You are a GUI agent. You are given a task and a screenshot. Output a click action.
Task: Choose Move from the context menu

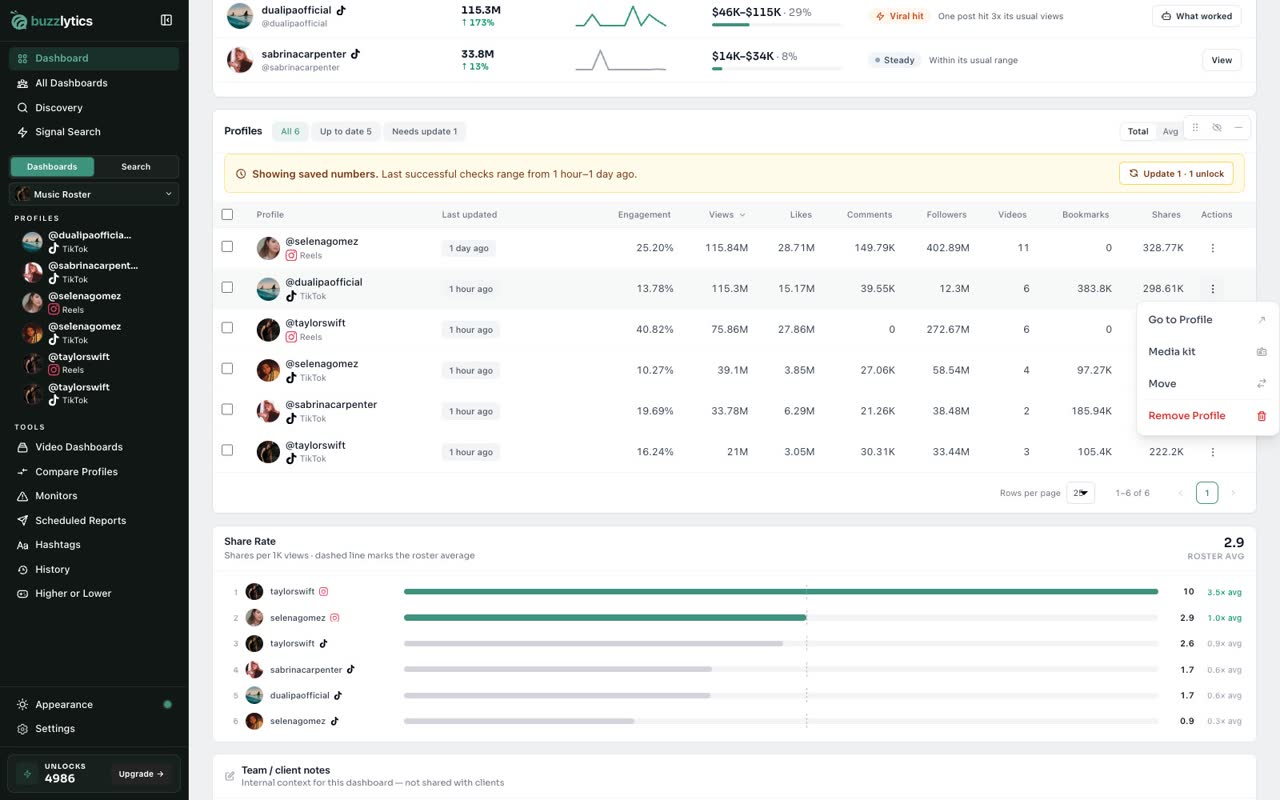(x=1208, y=384)
